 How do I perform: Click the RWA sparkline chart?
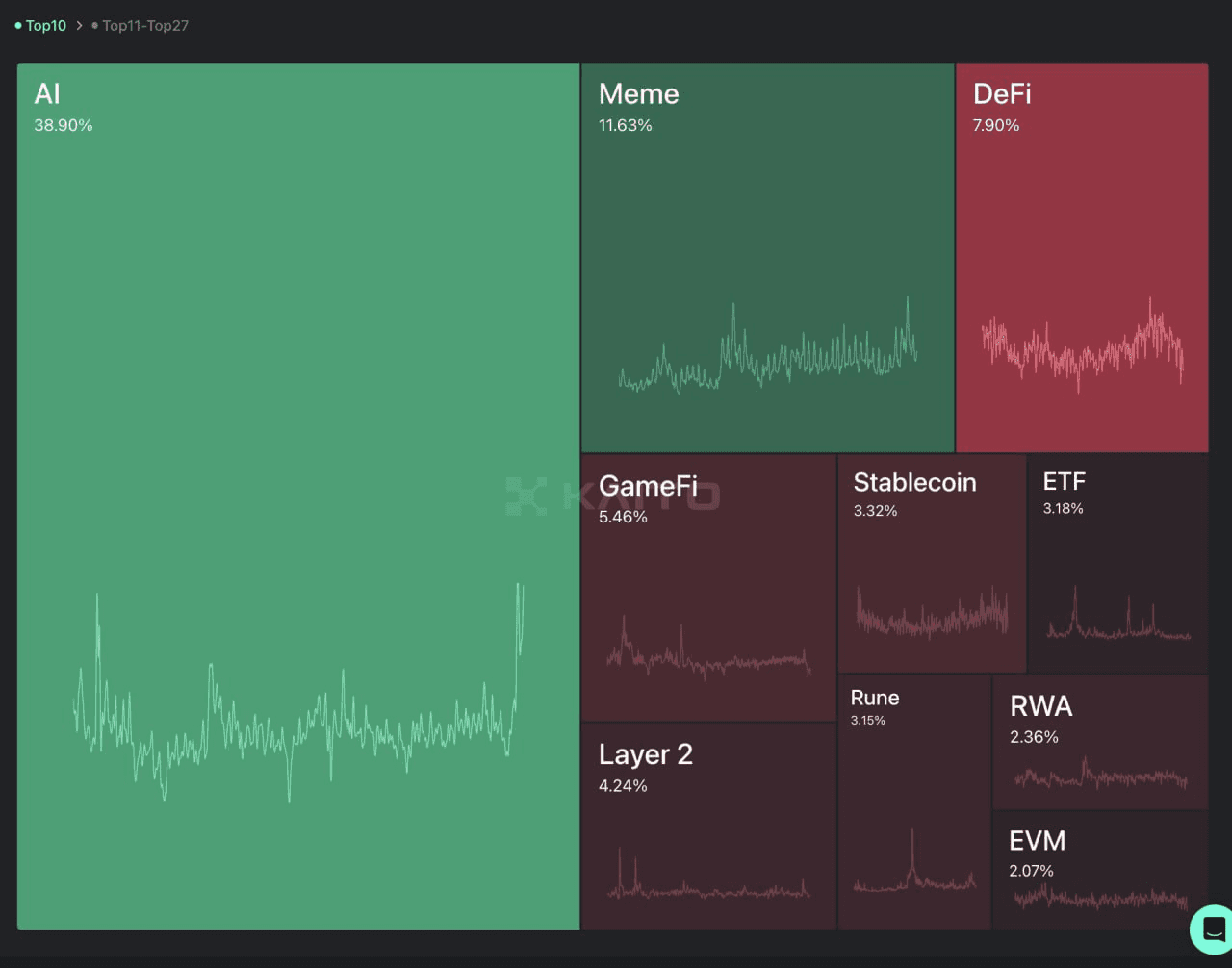click(1100, 774)
